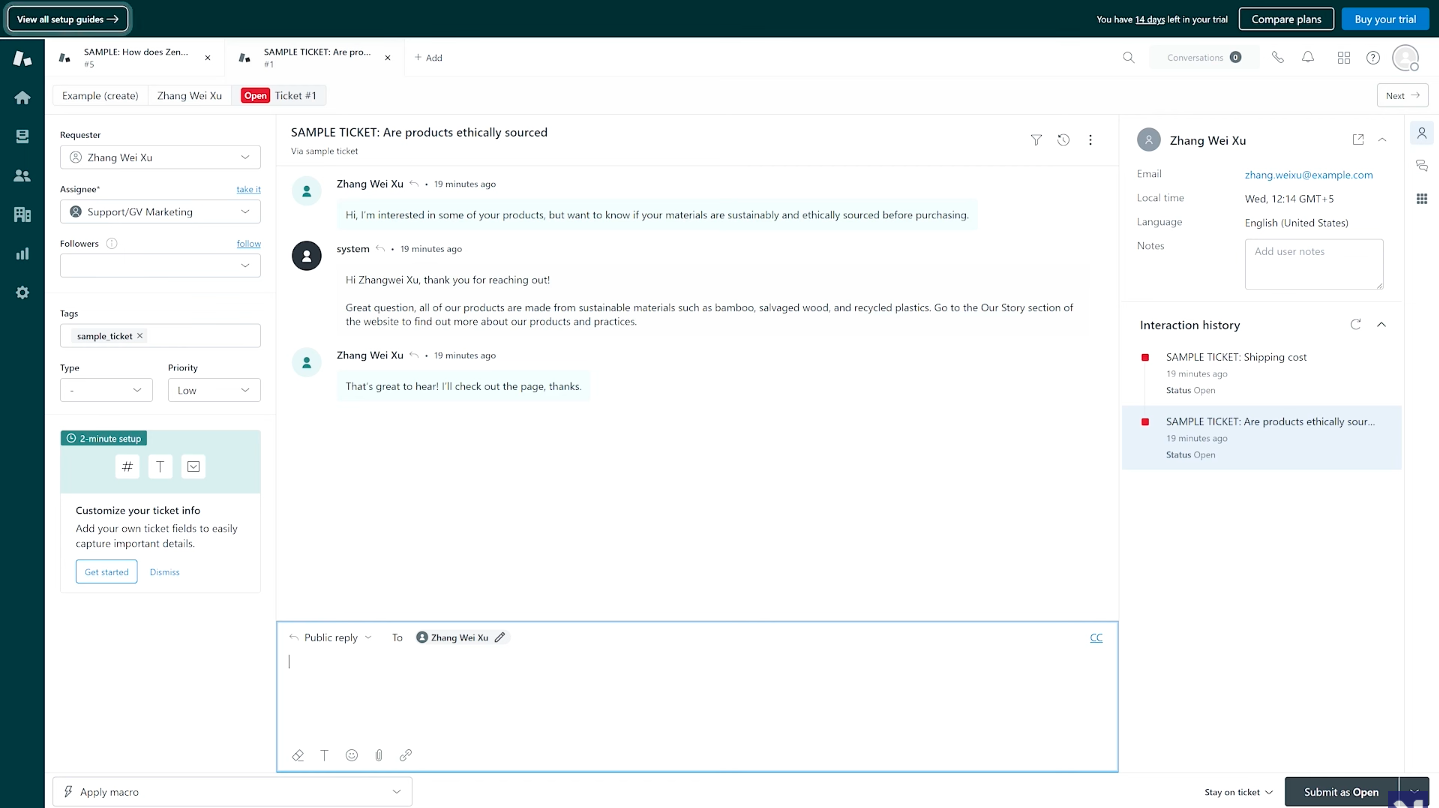Open Organizations icon in sidebar
Viewport: 1439px width, 808px height.
tap(22, 215)
